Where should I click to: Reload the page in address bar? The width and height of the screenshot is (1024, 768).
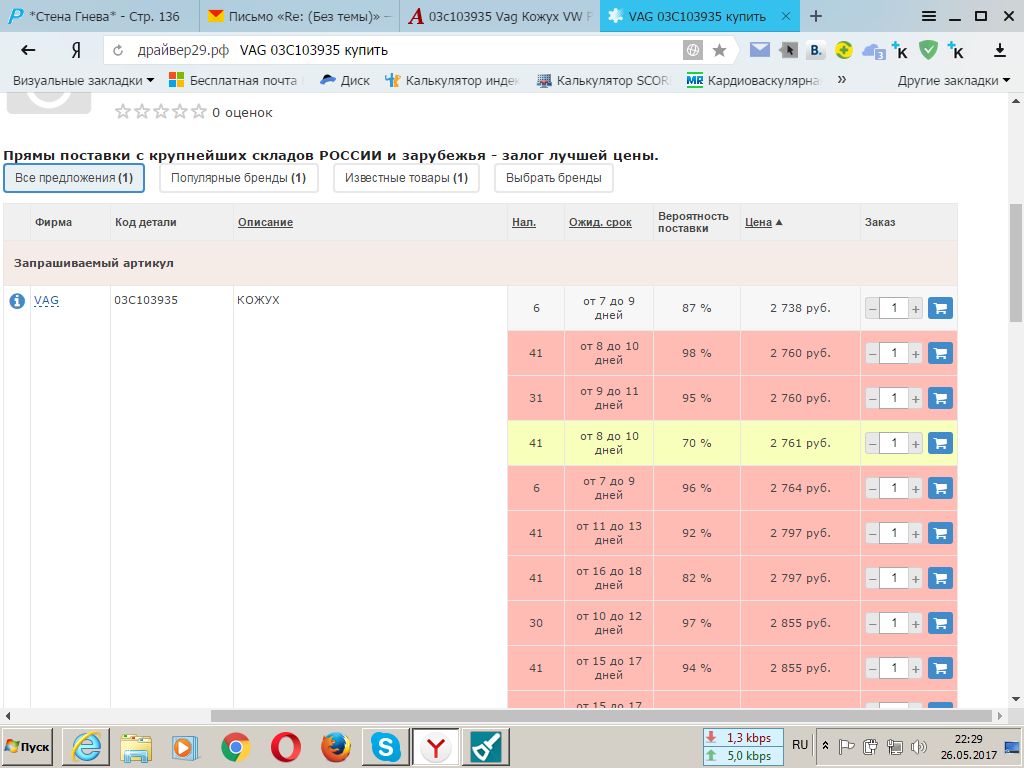click(119, 50)
